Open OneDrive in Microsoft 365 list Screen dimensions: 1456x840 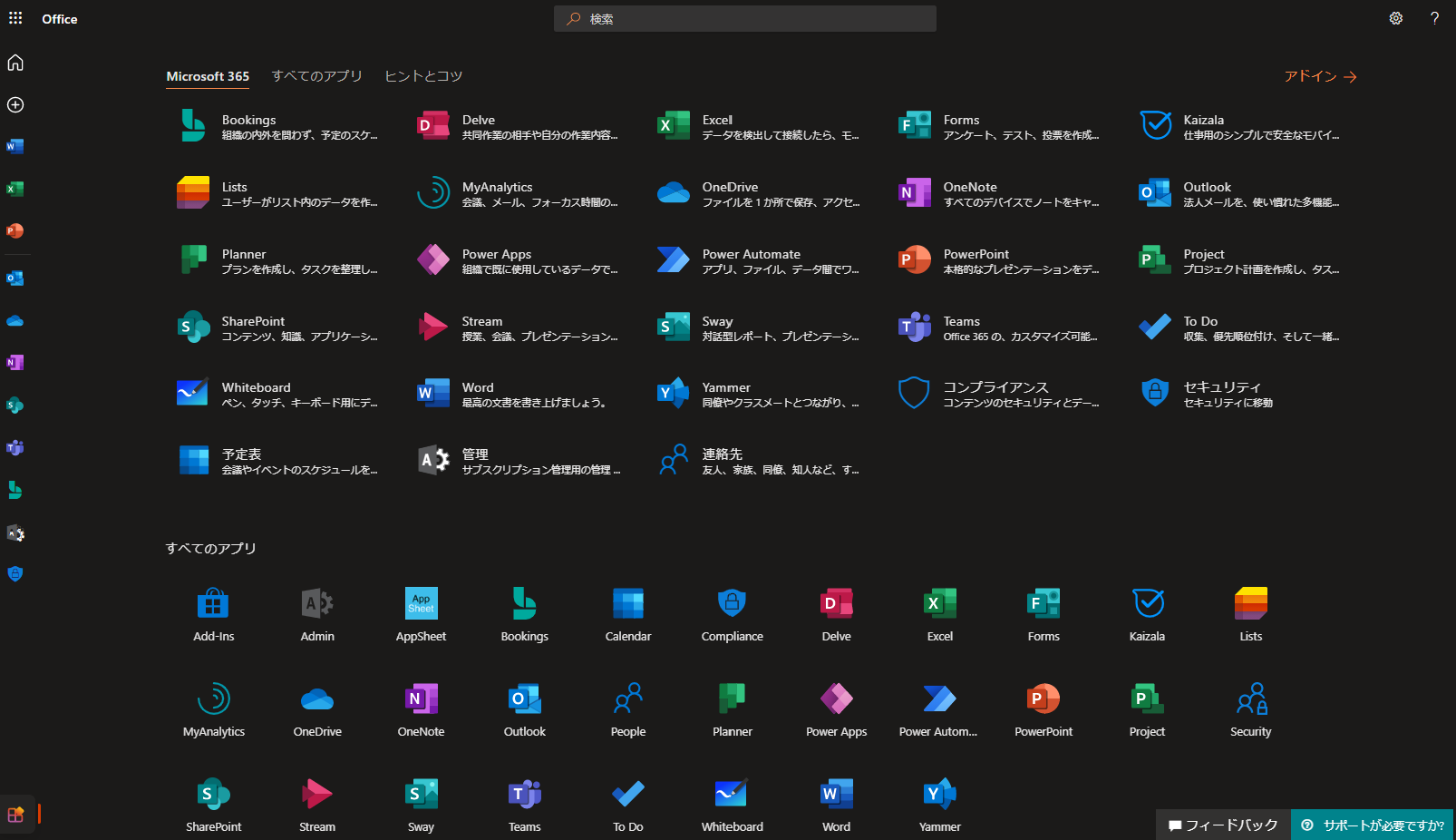click(759, 193)
